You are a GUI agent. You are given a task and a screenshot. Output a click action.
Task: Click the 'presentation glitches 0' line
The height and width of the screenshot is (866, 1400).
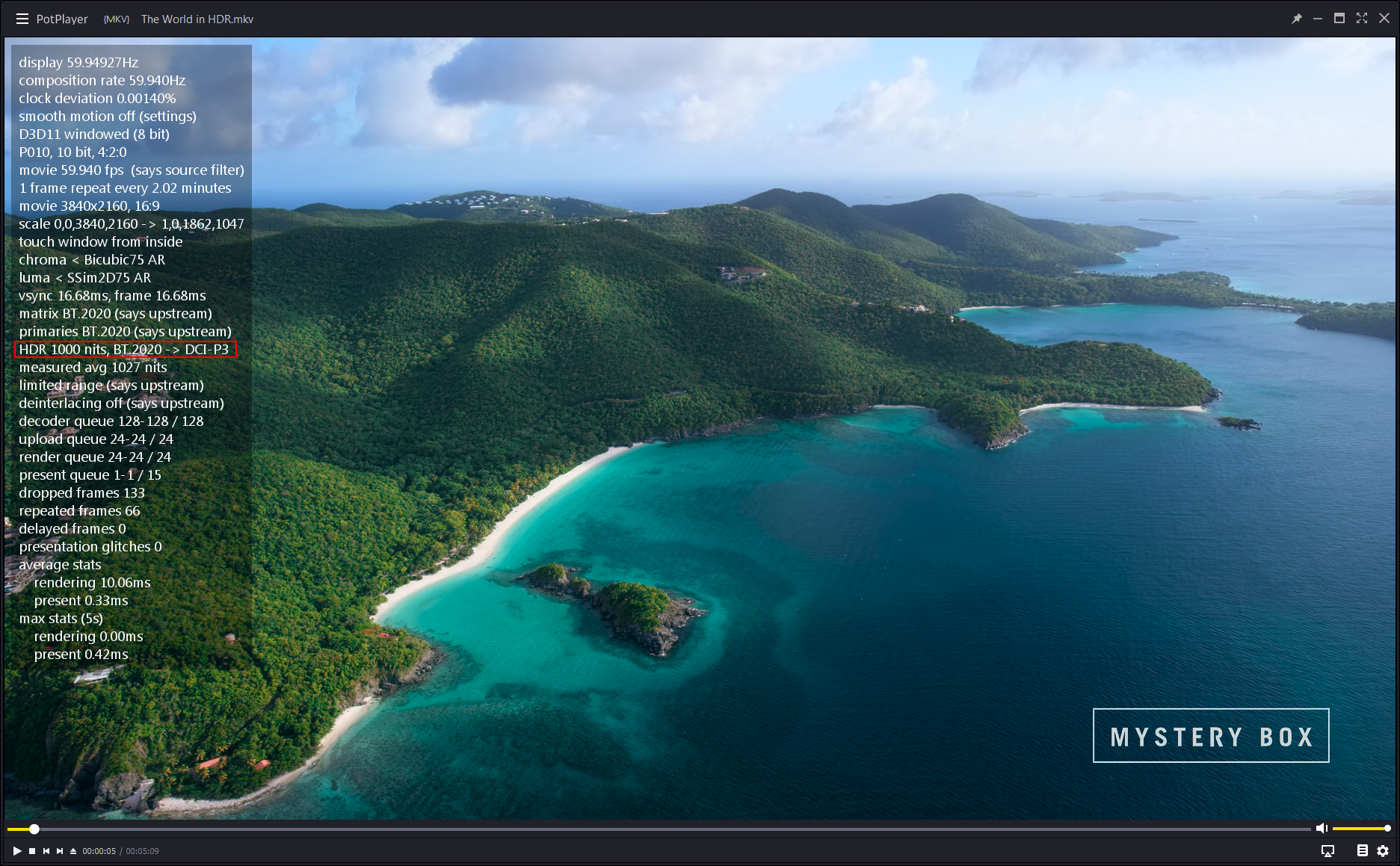point(90,547)
